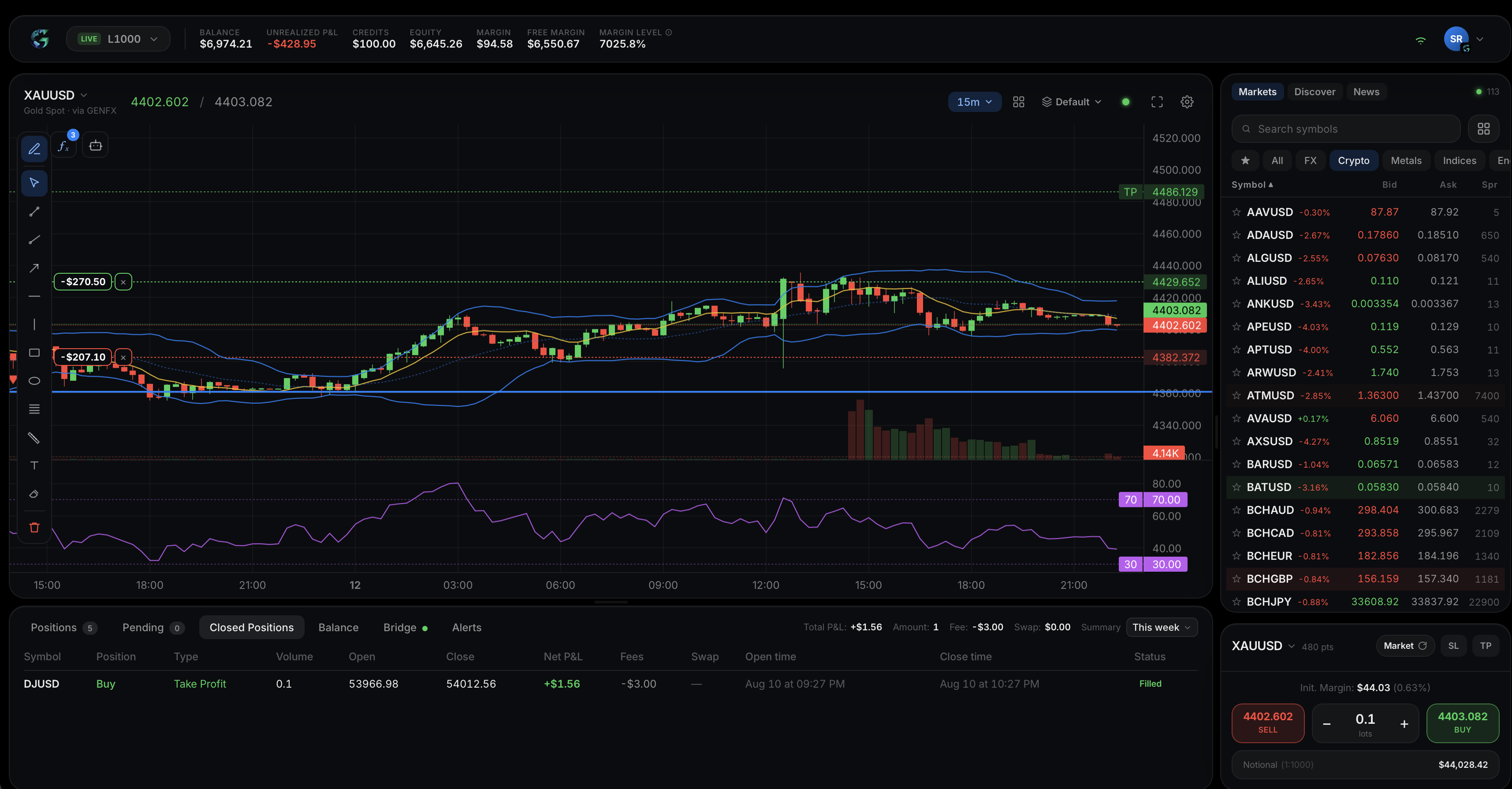The width and height of the screenshot is (1512, 789).
Task: Expand the order panel XAUUSD symbol dropdown
Action: [1263, 646]
